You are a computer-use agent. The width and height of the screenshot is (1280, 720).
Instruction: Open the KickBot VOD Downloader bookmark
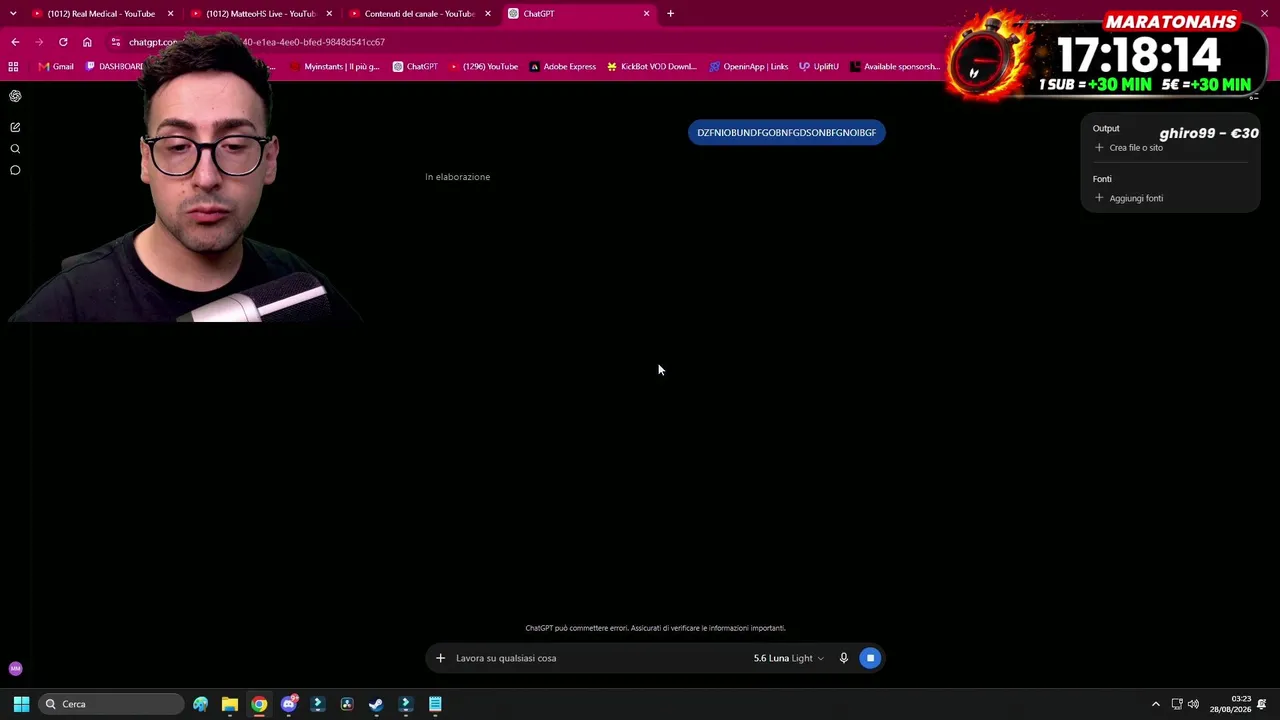click(x=652, y=67)
